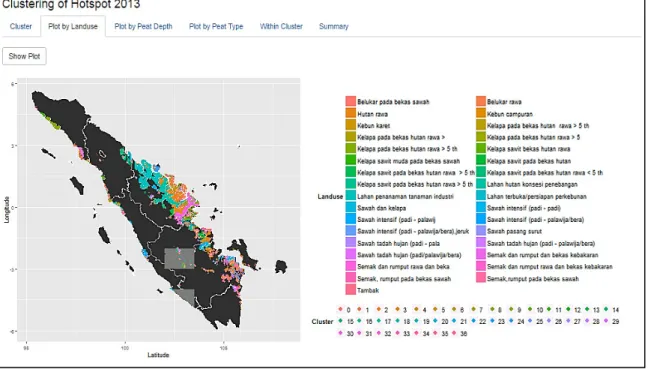
Task: Click the Show Plot button
Action: (x=24, y=56)
